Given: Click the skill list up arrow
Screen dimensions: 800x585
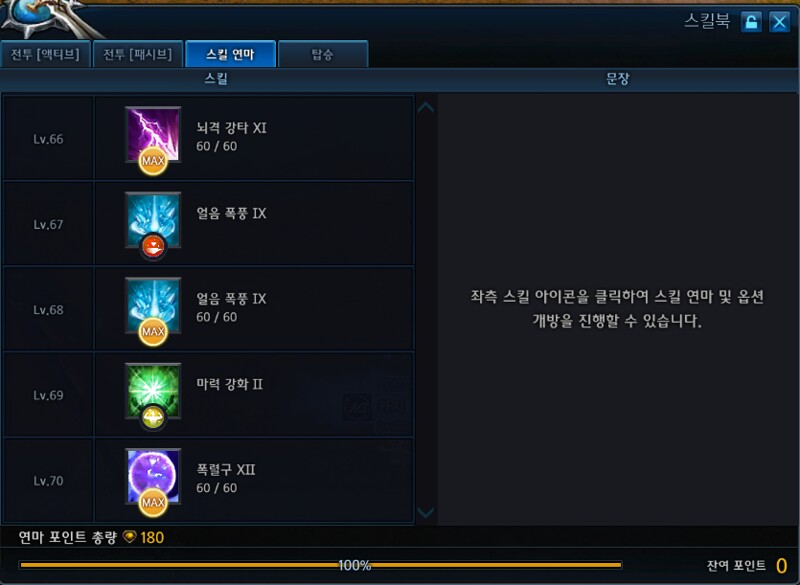Looking at the screenshot, I should tap(426, 108).
